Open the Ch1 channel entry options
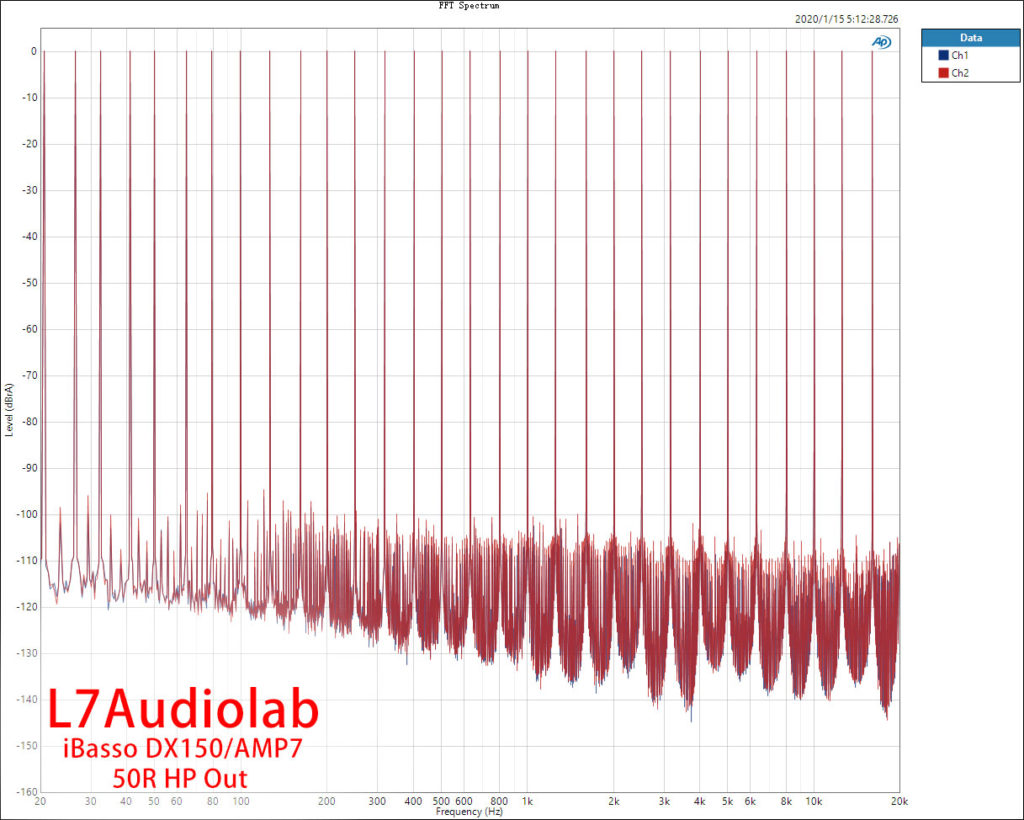Viewport: 1024px width, 820px height. coord(957,55)
